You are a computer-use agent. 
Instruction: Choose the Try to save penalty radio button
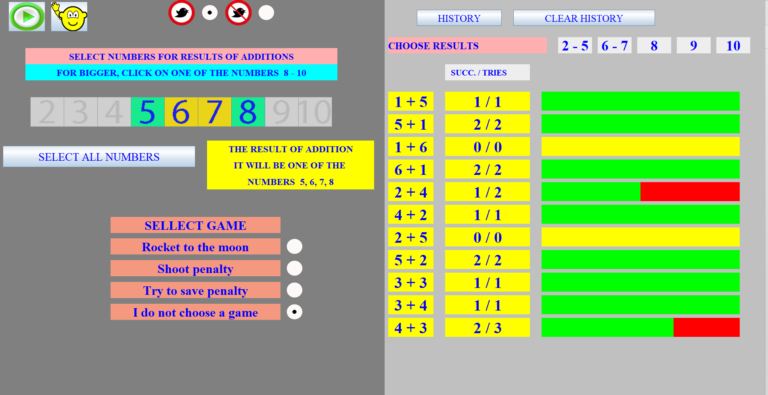click(294, 290)
